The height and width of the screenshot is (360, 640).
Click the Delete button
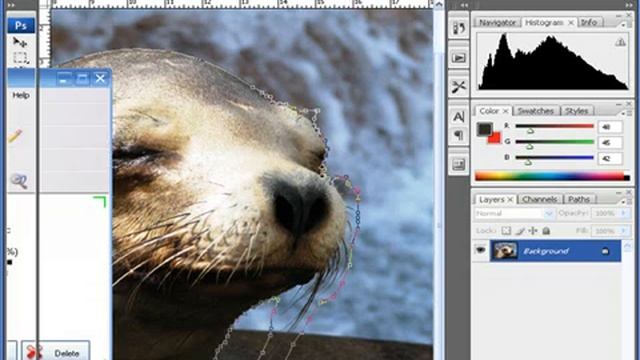(x=56, y=352)
